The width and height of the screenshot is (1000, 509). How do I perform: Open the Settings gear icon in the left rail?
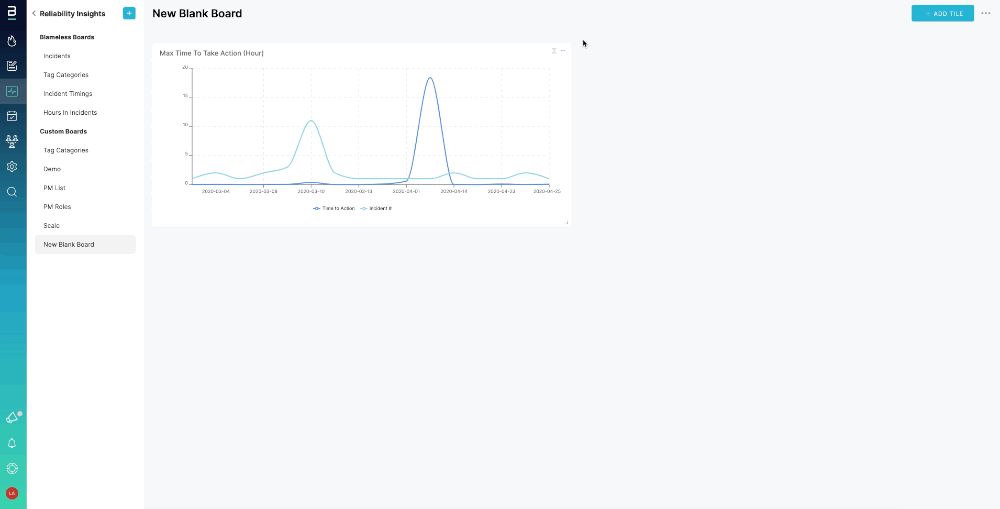coord(11,166)
